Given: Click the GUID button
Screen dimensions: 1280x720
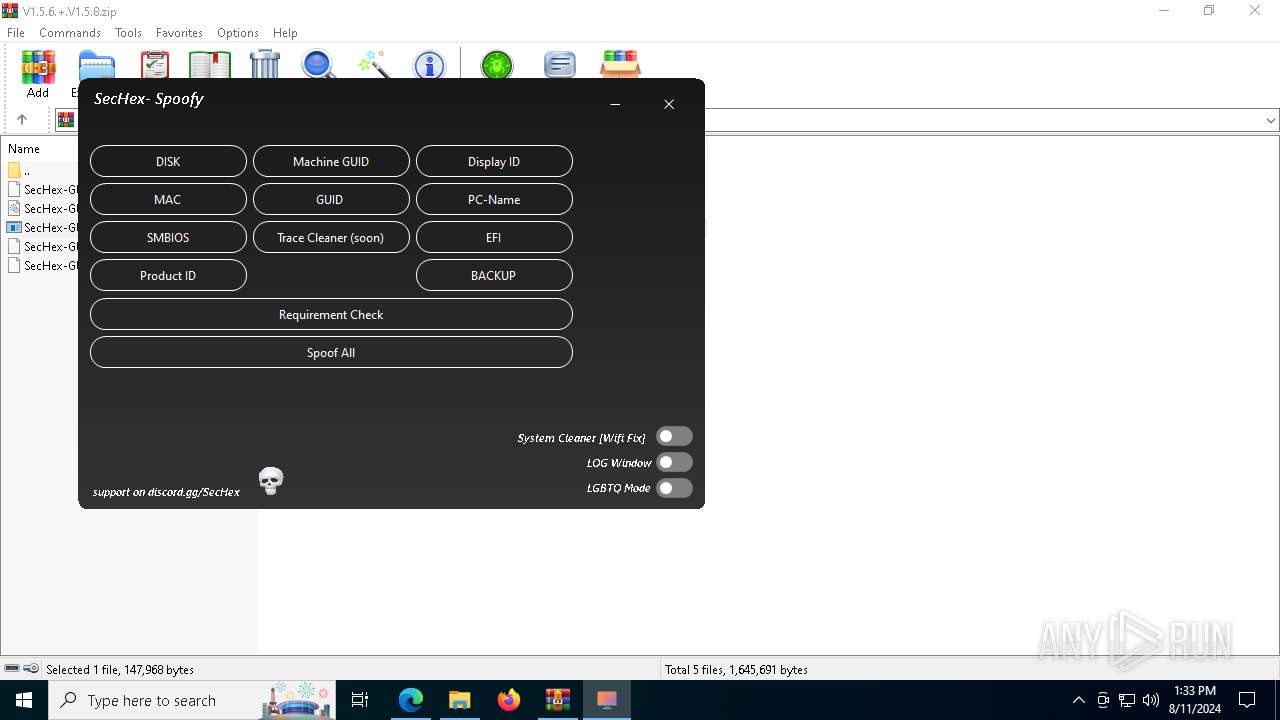Looking at the screenshot, I should (x=331, y=199).
